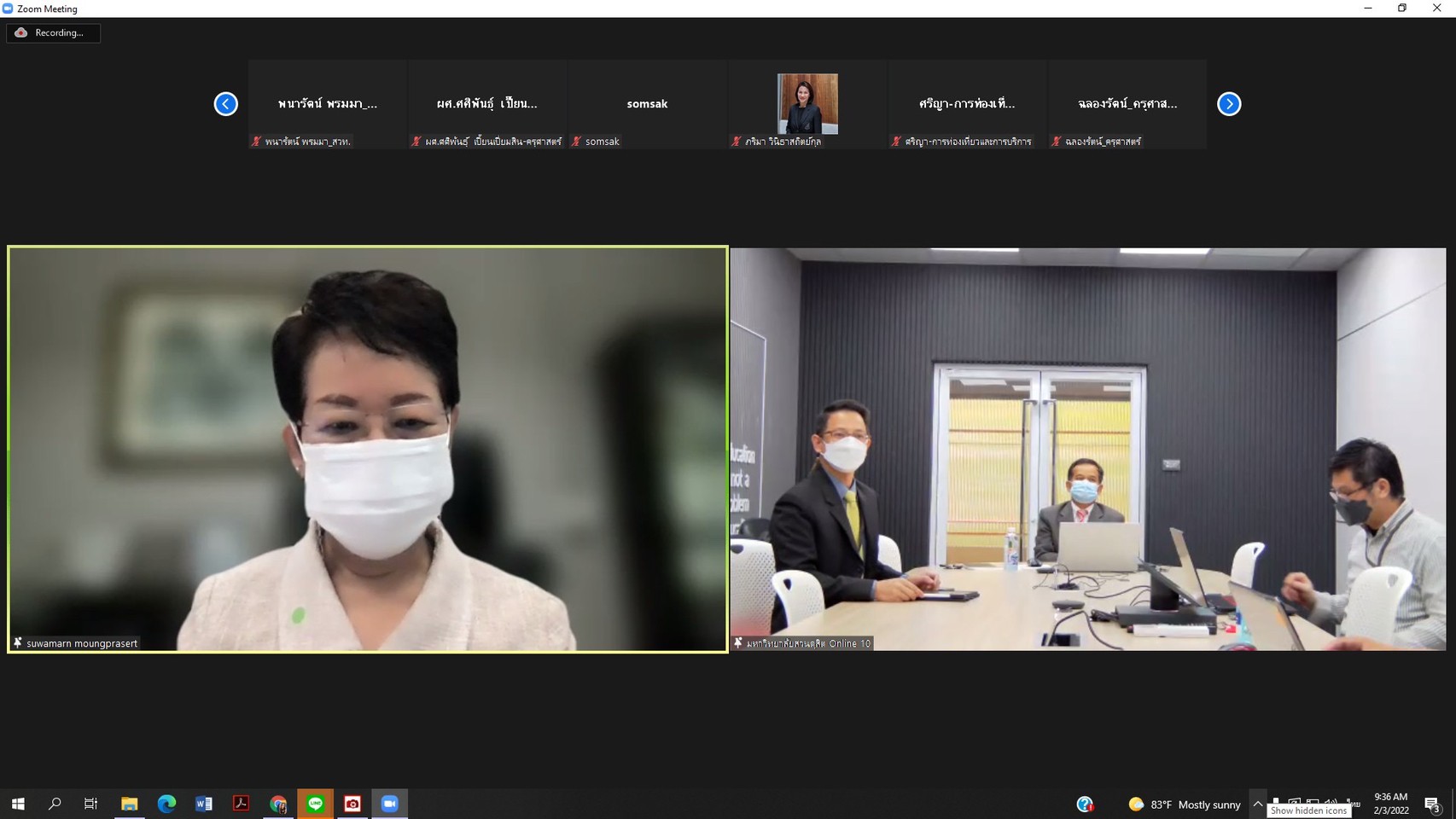Click the Zoom icon in the taskbar
The height and width of the screenshot is (819, 1456).
coord(389,804)
